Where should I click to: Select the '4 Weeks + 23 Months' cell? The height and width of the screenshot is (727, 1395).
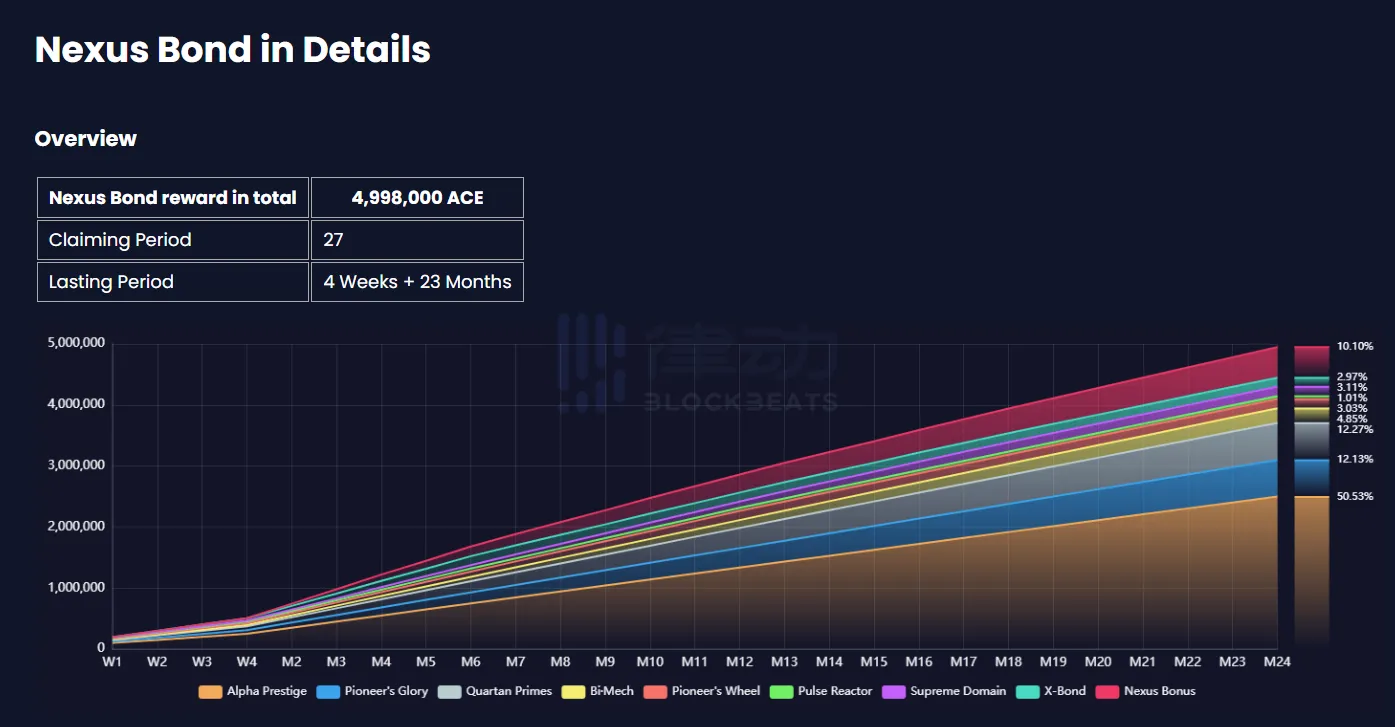417,282
